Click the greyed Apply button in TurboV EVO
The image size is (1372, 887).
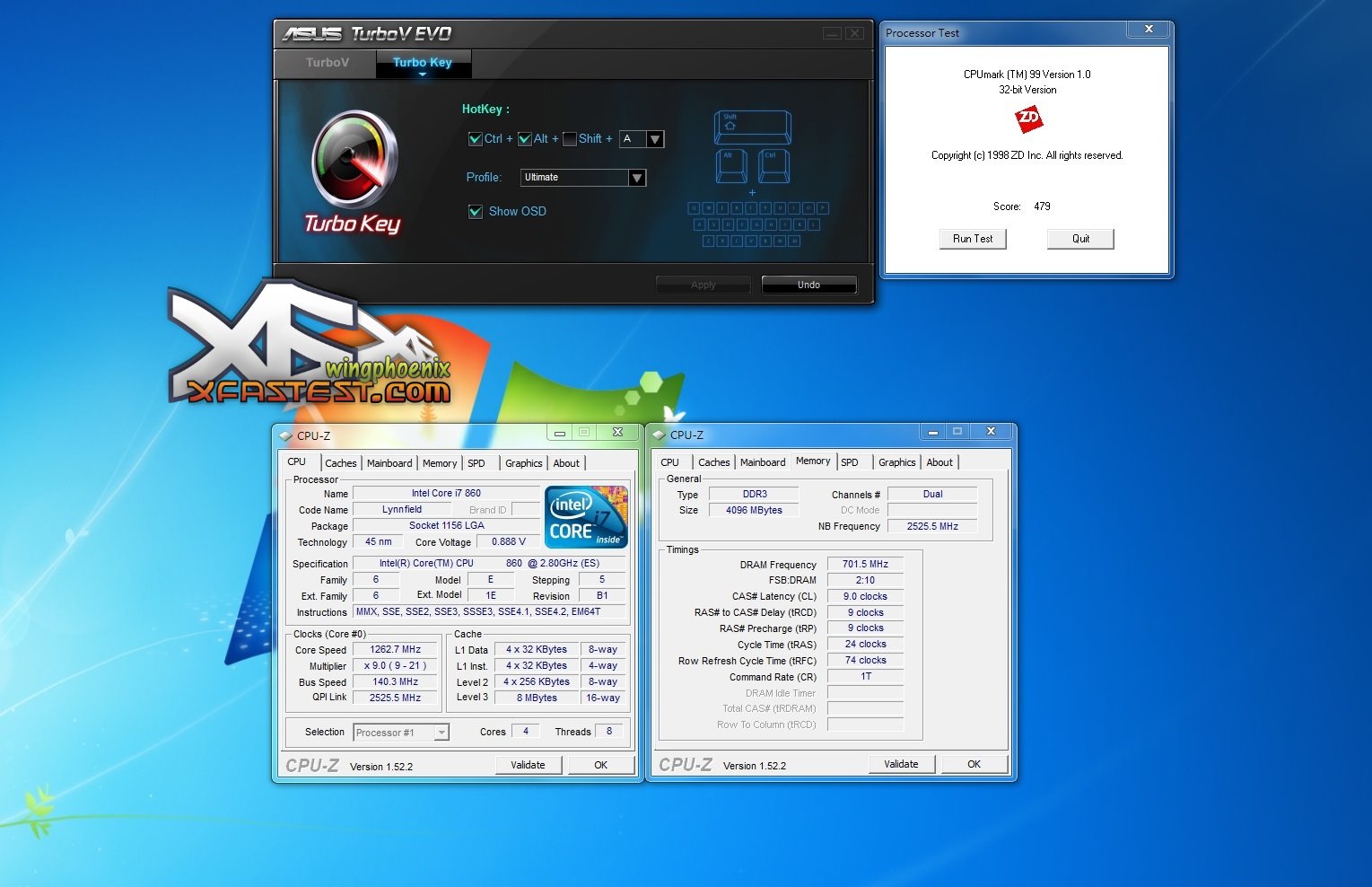click(x=703, y=285)
